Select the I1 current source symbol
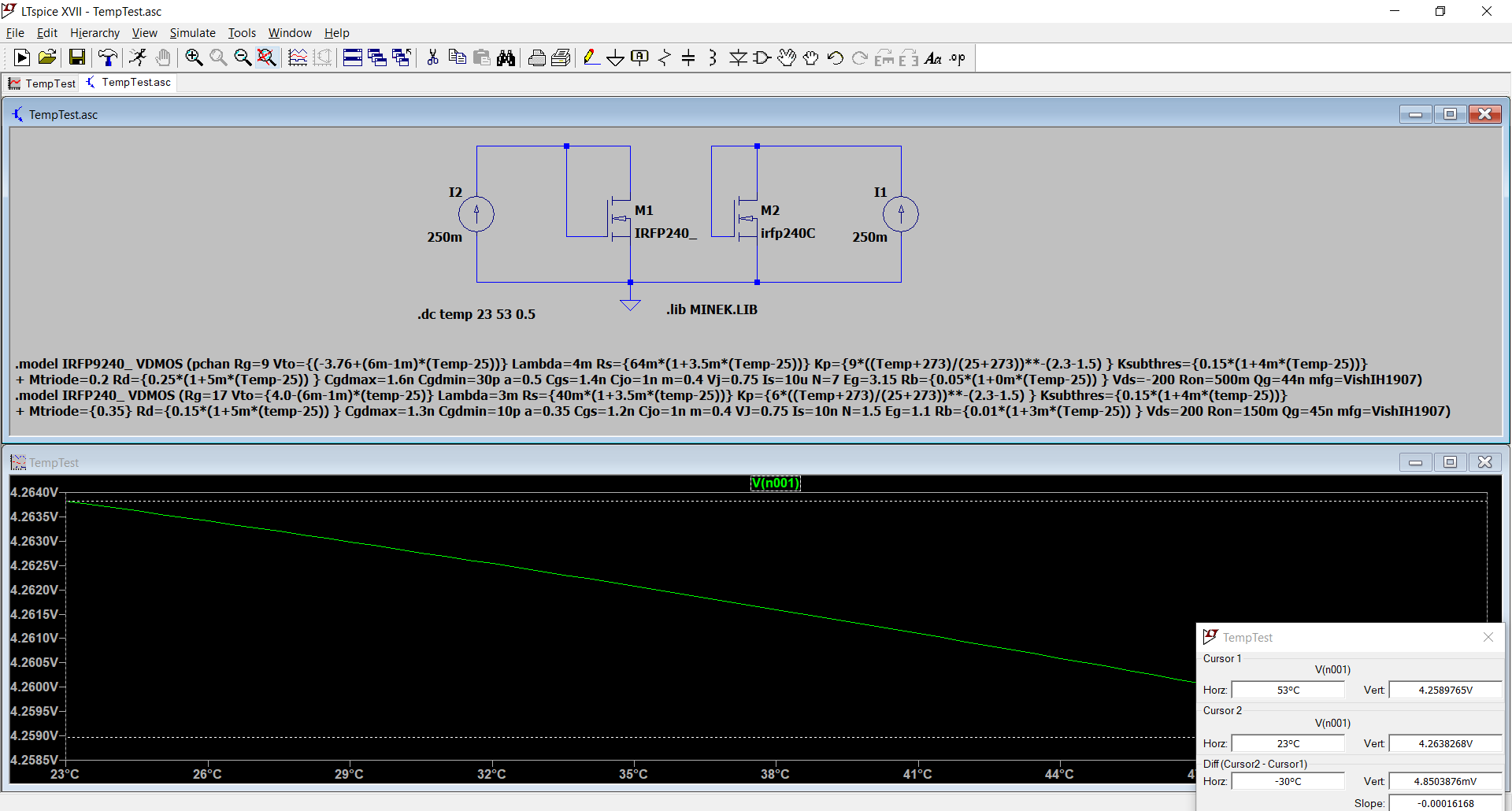The width and height of the screenshot is (1512, 811). [901, 214]
